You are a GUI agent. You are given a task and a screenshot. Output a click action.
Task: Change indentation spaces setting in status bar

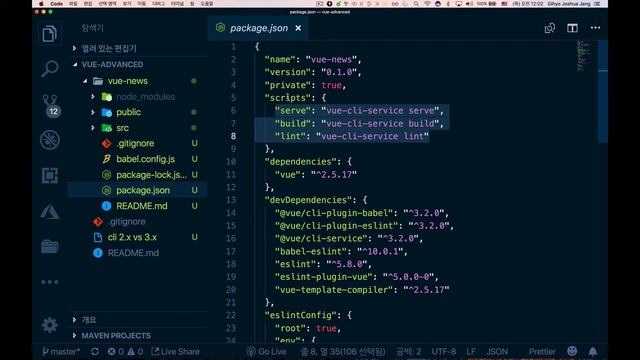[x=408, y=351]
